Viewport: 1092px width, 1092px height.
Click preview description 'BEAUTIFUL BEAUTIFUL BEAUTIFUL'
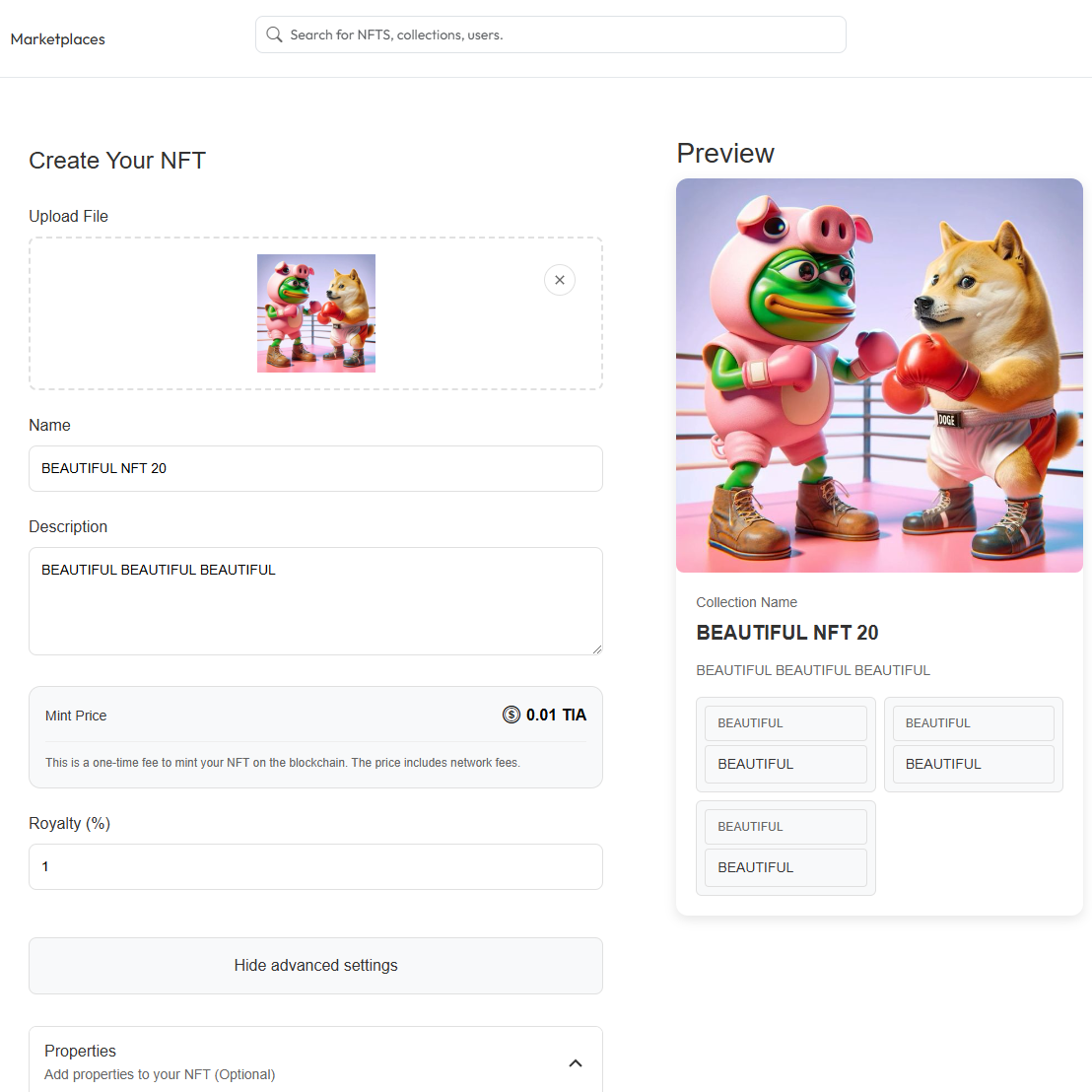(813, 670)
